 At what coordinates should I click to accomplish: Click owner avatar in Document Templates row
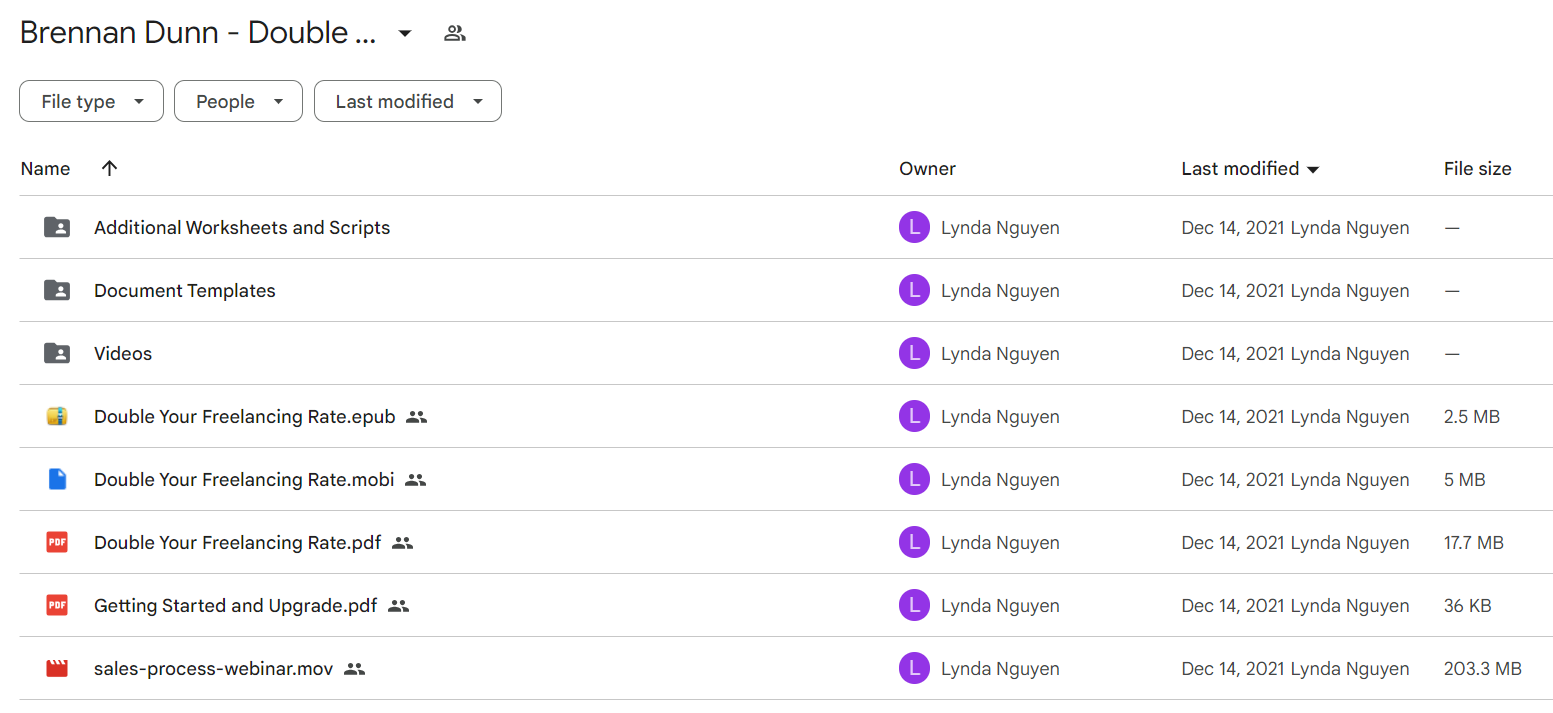click(914, 290)
